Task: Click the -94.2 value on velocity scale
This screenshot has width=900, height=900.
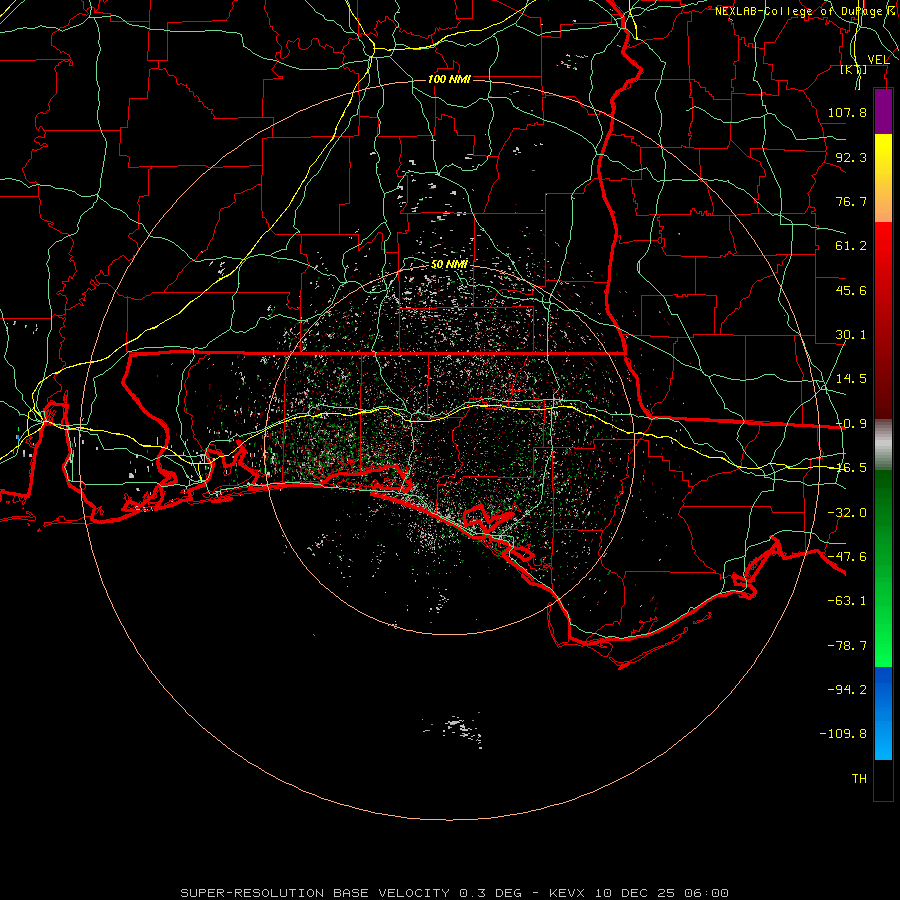Action: click(847, 690)
